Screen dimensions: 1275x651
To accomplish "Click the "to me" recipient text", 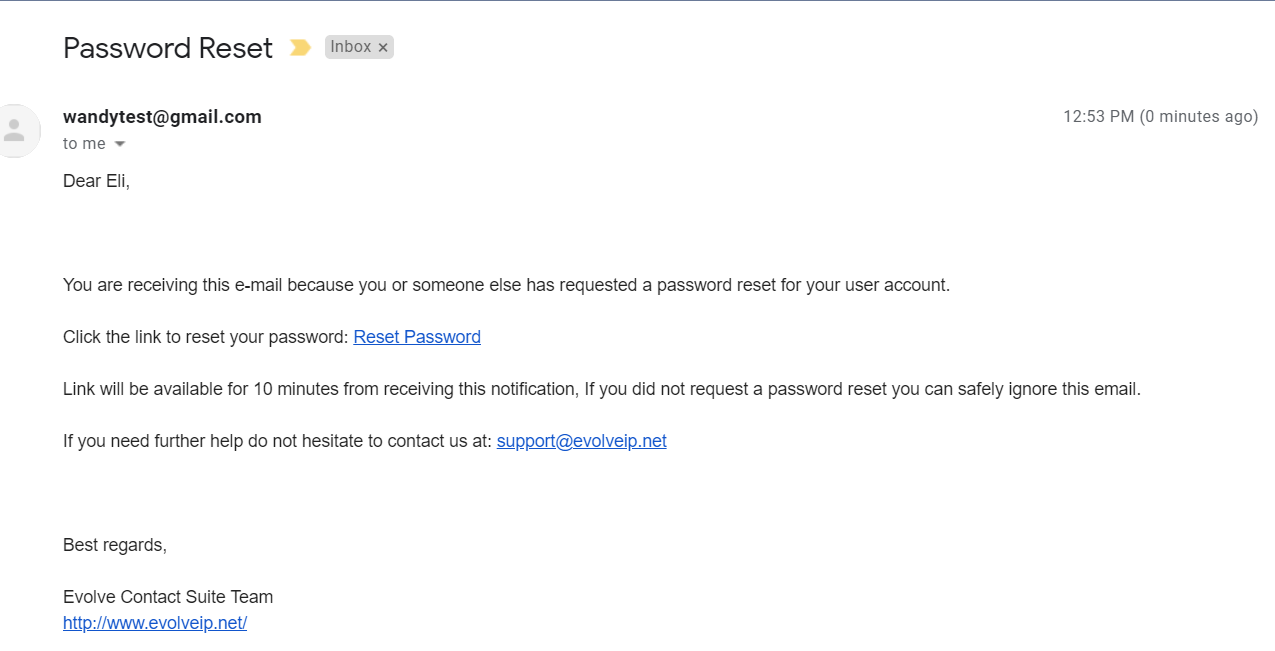I will [x=84, y=144].
